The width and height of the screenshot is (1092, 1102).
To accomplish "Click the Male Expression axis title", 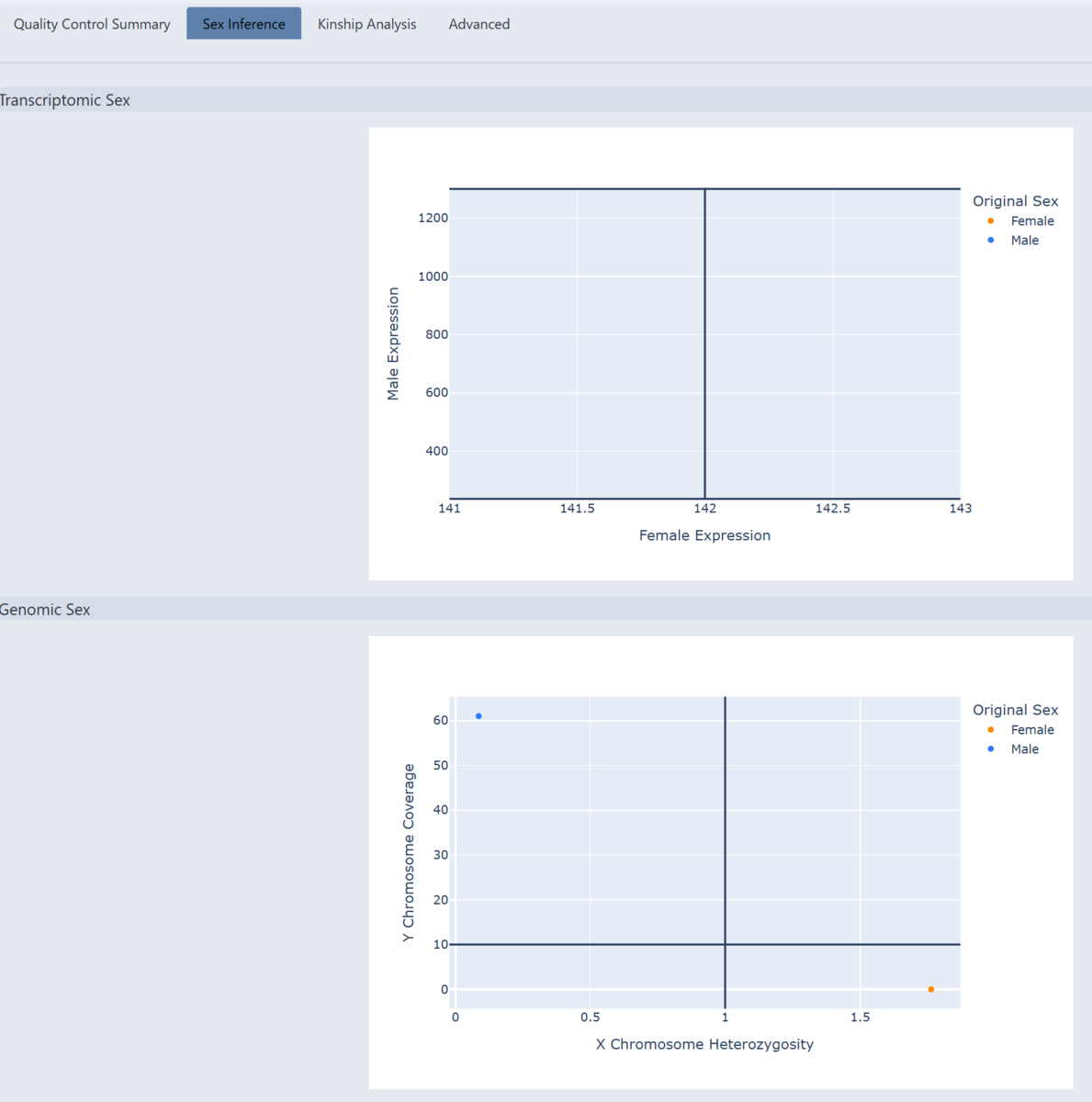I will click(393, 343).
